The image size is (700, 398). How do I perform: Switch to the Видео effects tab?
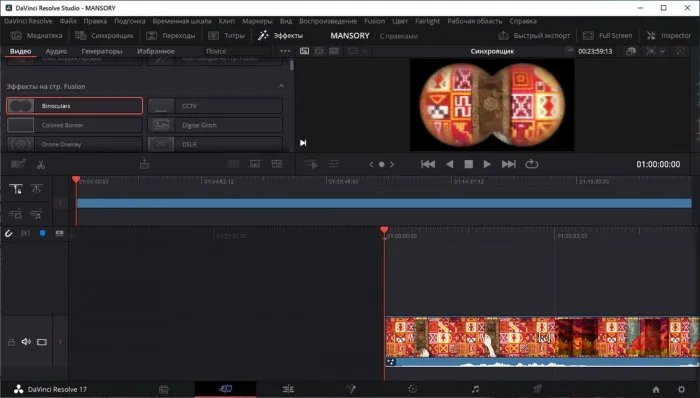(21, 51)
